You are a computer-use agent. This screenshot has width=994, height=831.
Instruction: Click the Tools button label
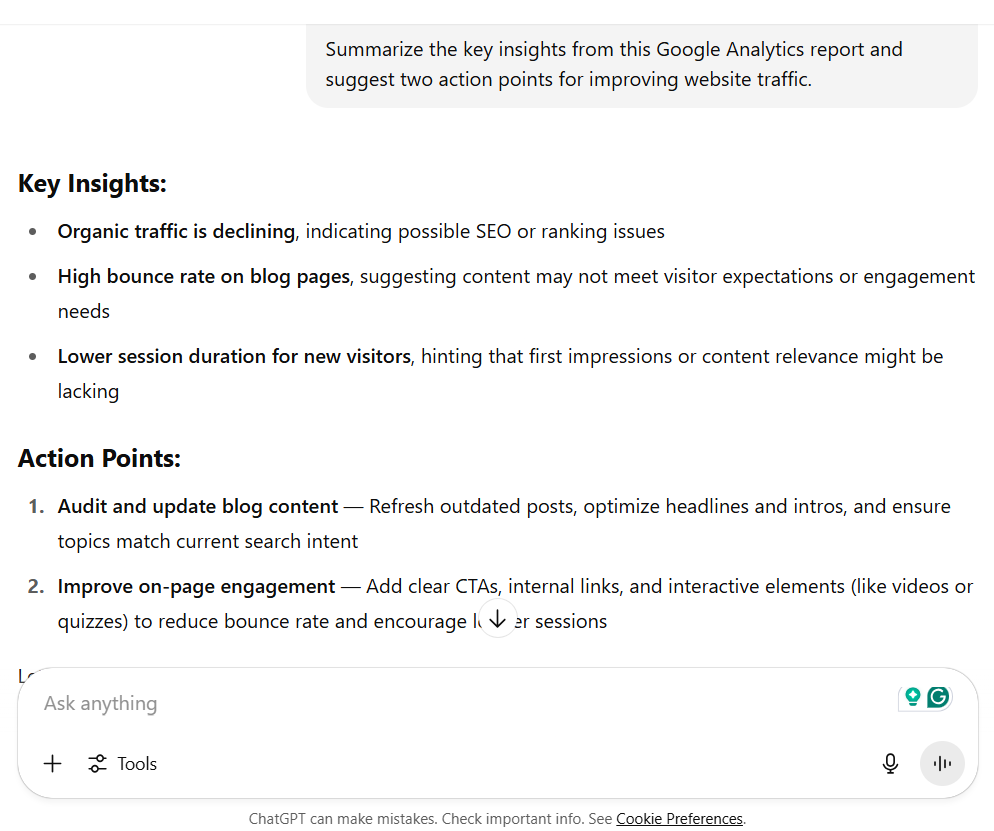139,763
